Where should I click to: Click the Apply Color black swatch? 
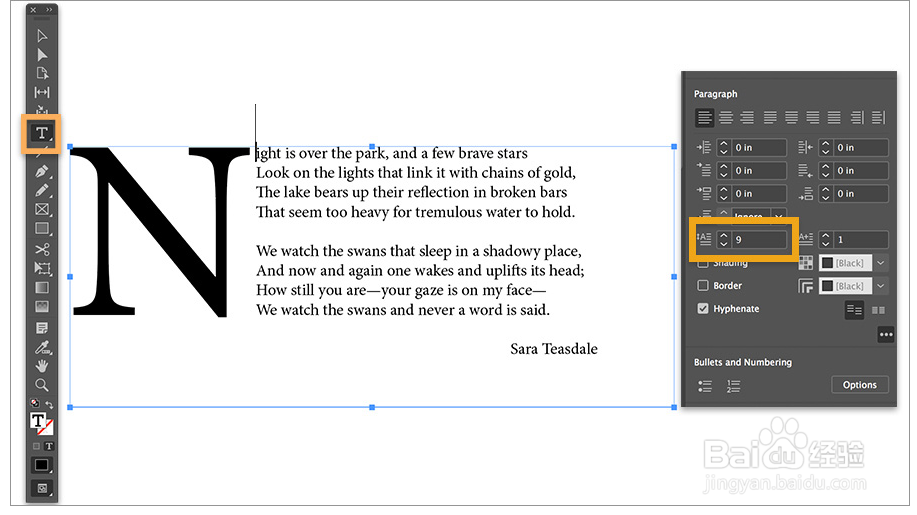(42, 465)
